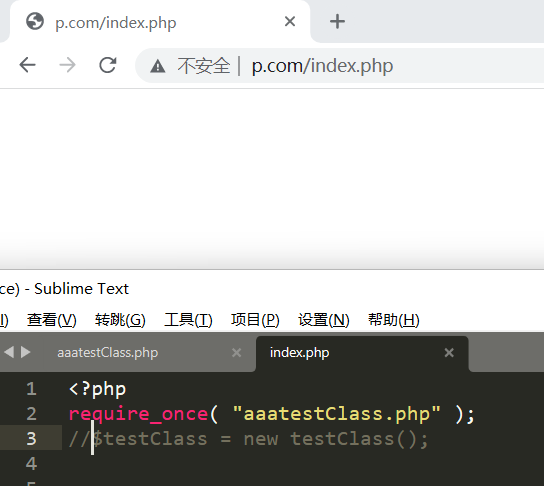Close the aaatestClass.php editor tab
This screenshot has width=544, height=486.
(237, 353)
